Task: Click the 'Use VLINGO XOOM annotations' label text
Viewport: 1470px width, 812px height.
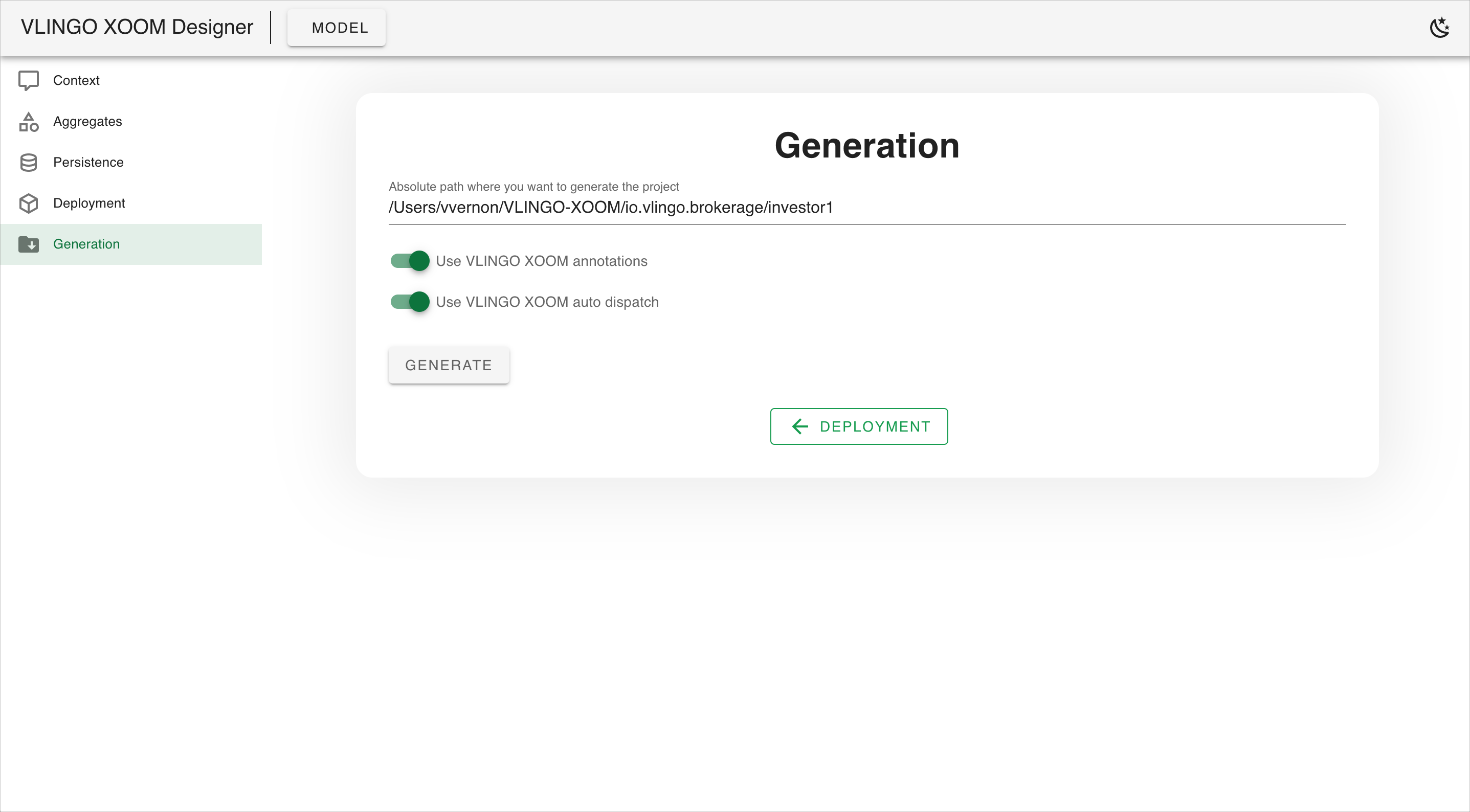Action: [x=542, y=261]
